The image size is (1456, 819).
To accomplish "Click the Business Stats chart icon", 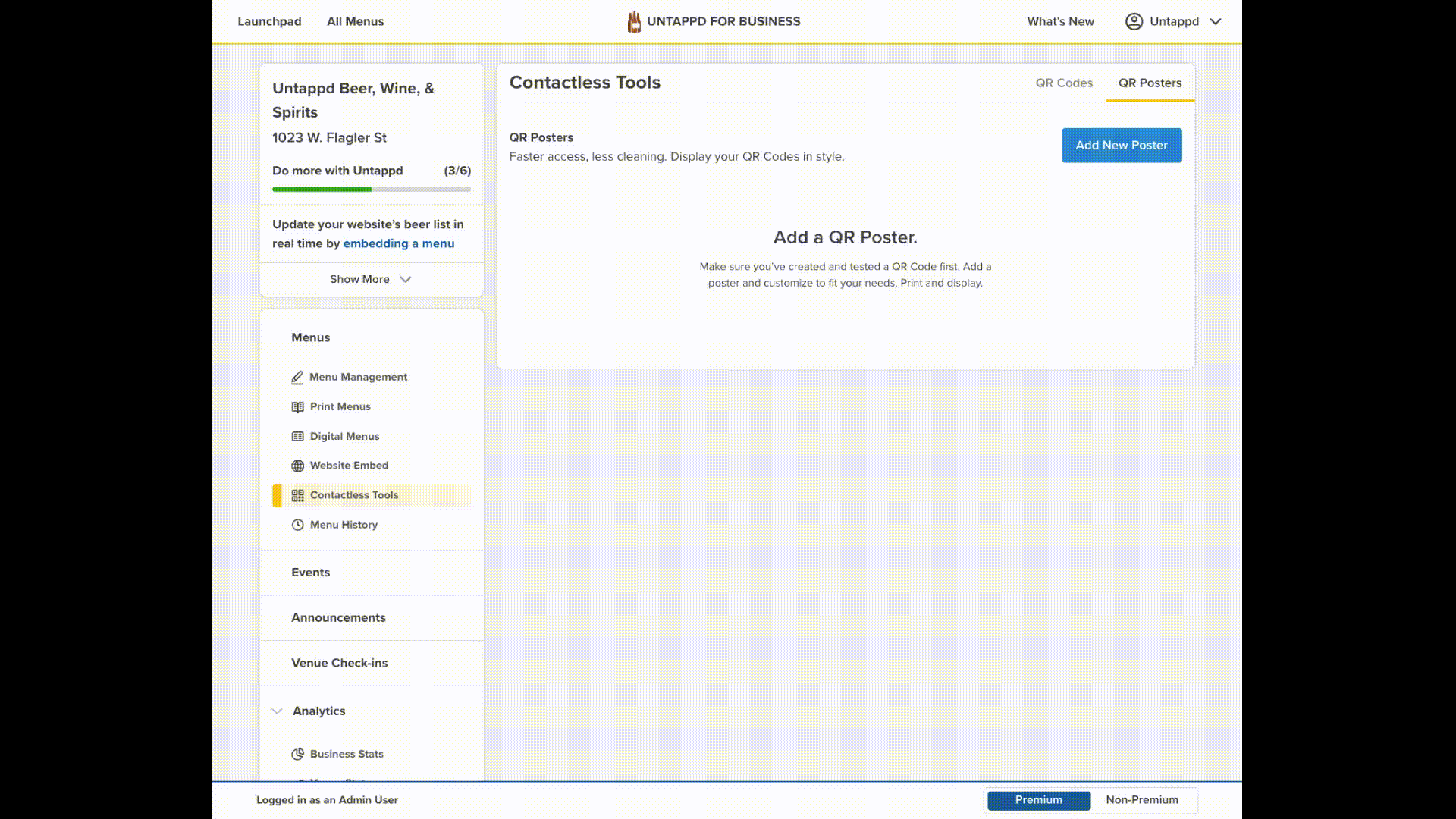I will tap(297, 754).
